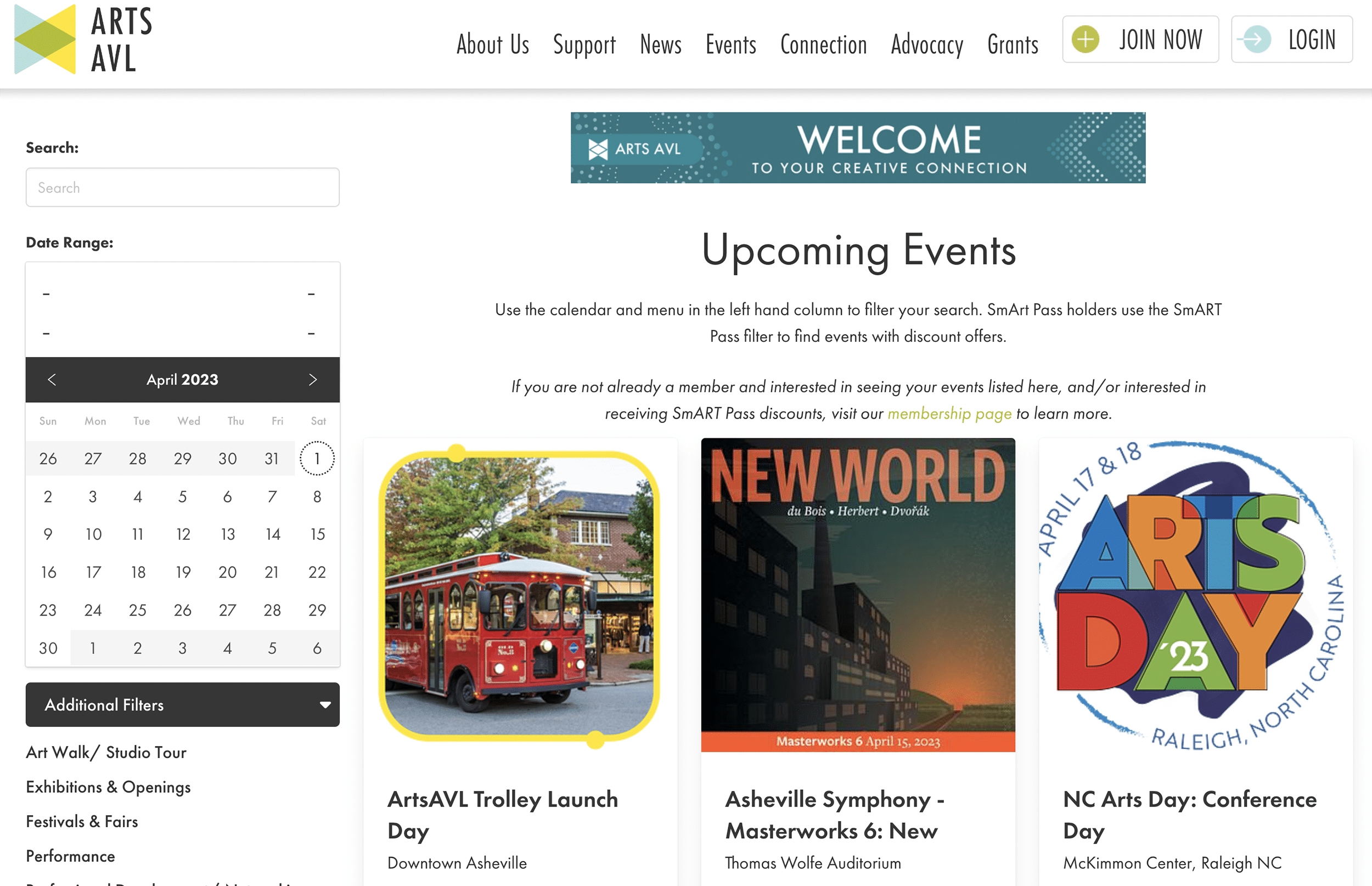Click the green plus Join Now icon
The width and height of the screenshot is (1372, 886).
coord(1086,39)
